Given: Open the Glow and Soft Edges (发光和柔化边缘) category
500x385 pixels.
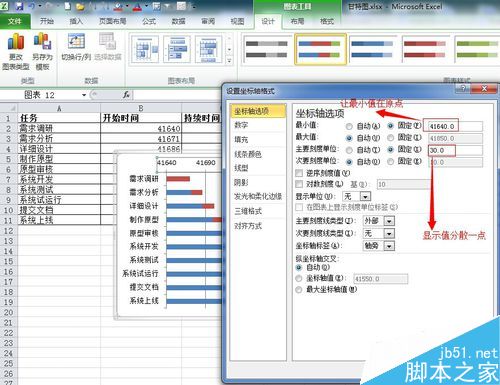Looking at the screenshot, I should pos(258,197).
